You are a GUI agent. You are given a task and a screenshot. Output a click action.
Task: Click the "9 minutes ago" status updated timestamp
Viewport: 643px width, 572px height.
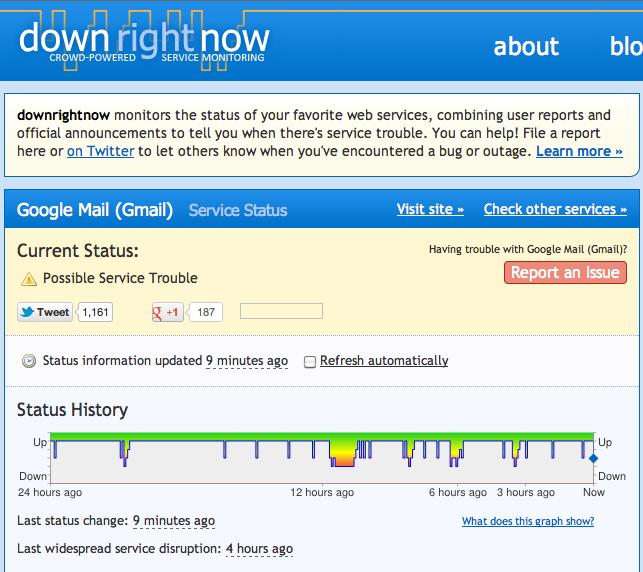(x=247, y=361)
